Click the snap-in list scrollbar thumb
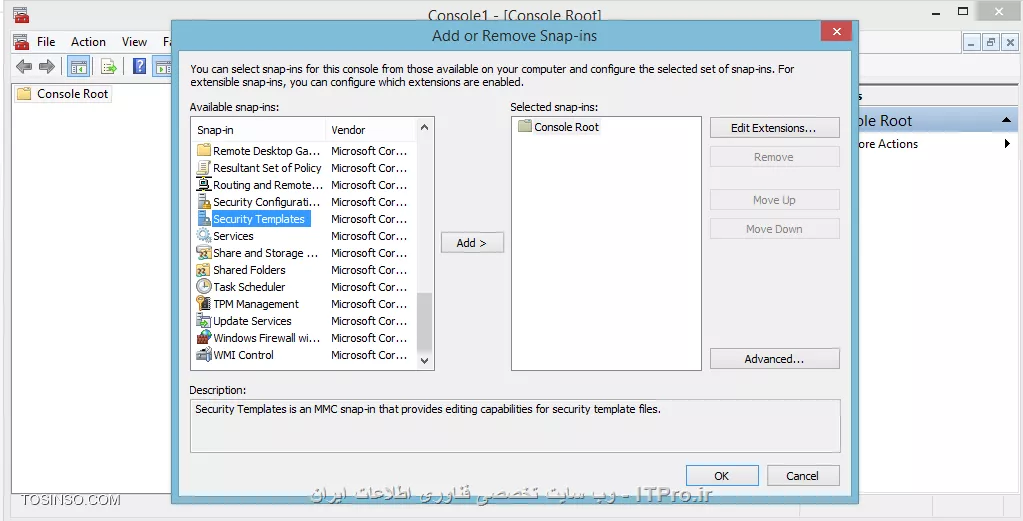This screenshot has width=1023, height=521. coord(425,322)
